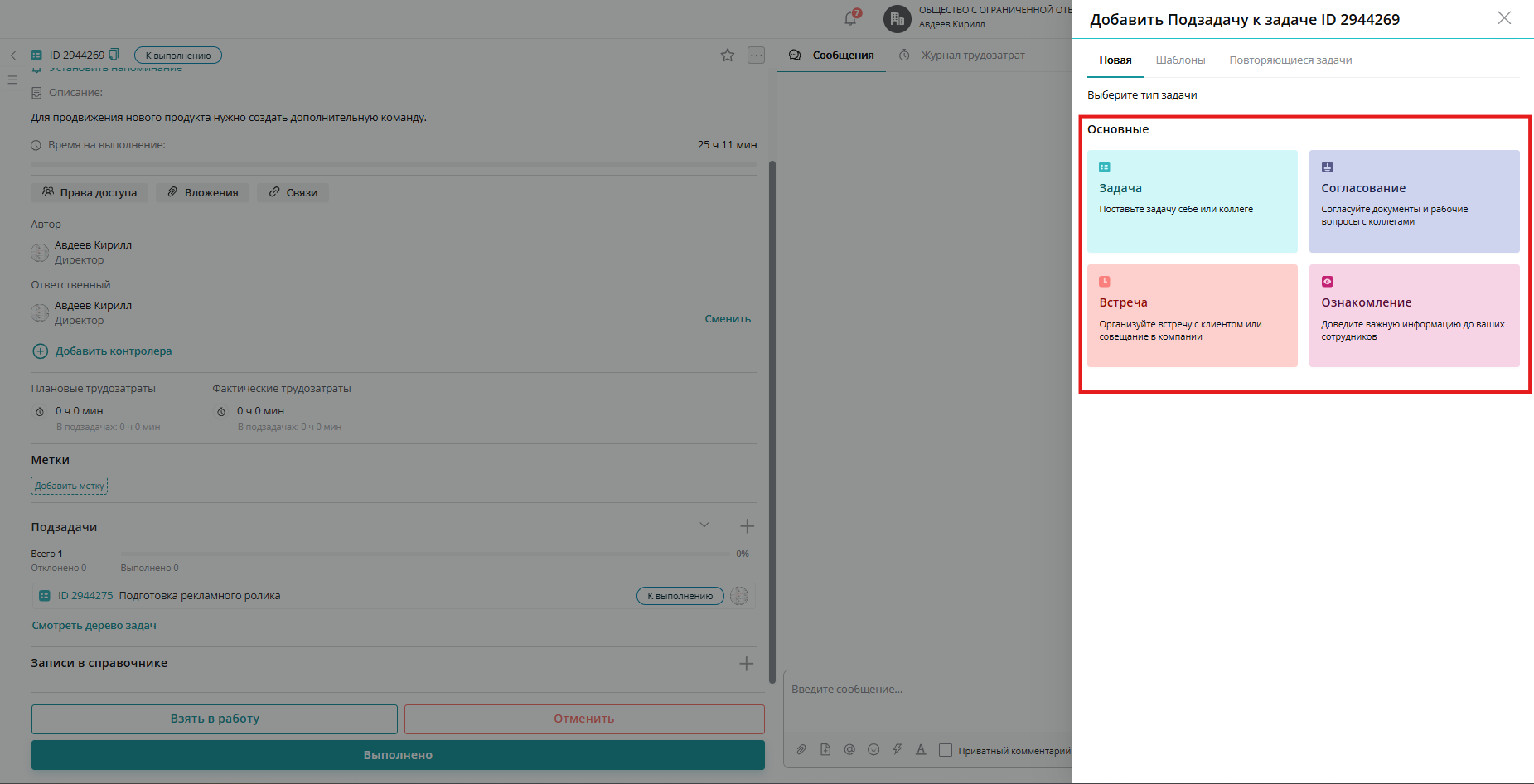Copy the task ID 2944269
1534x784 pixels.
click(x=114, y=55)
